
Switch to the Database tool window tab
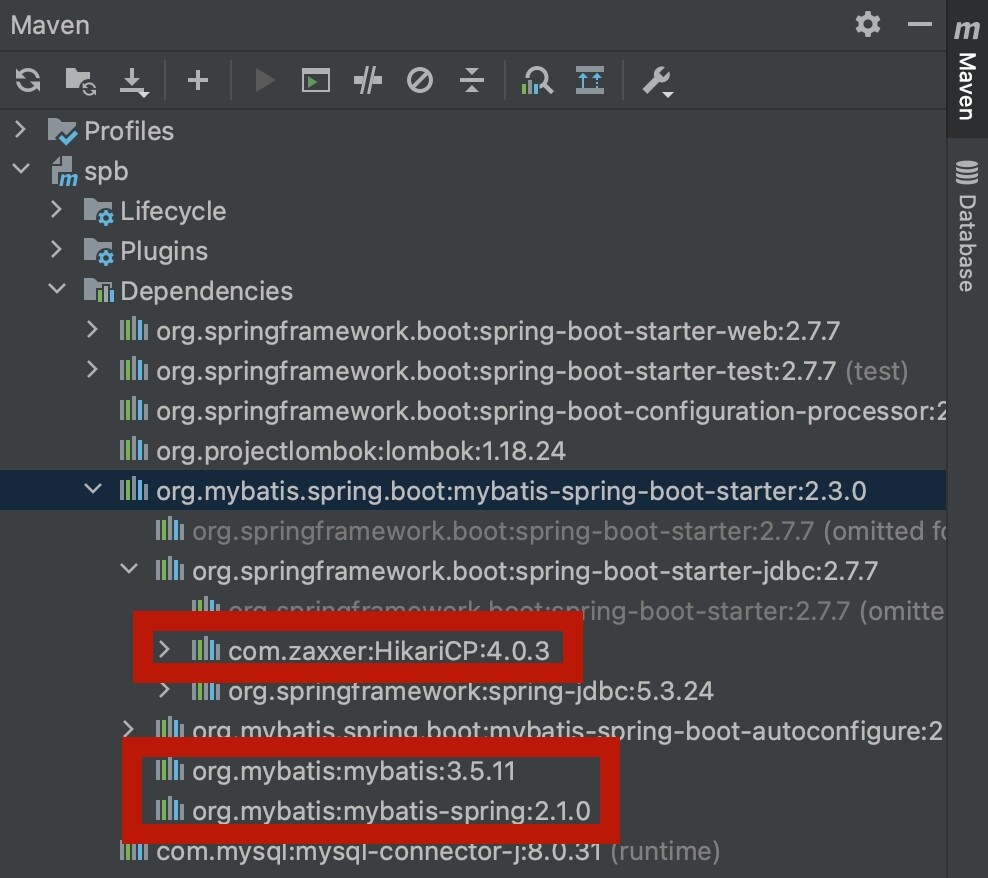pyautogui.click(x=965, y=232)
